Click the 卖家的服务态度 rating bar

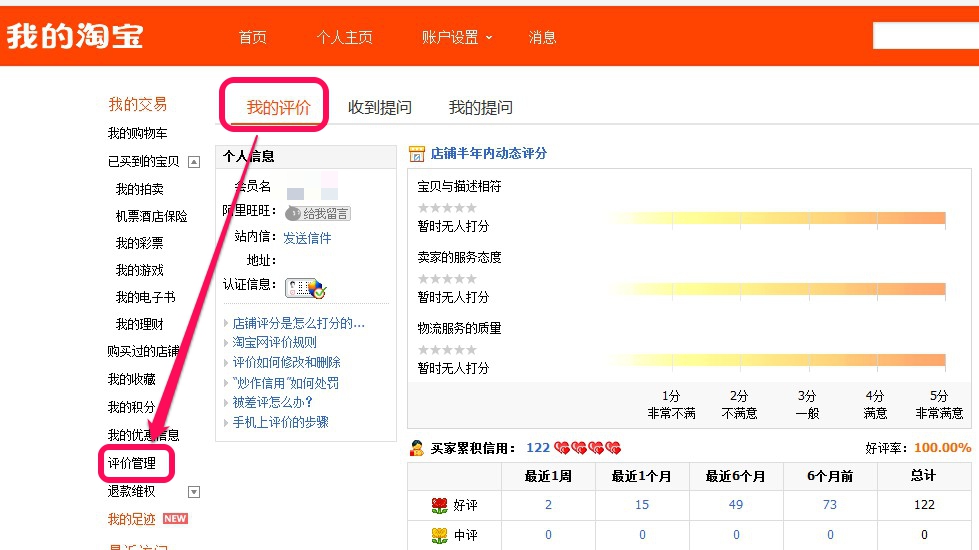[x=777, y=289]
